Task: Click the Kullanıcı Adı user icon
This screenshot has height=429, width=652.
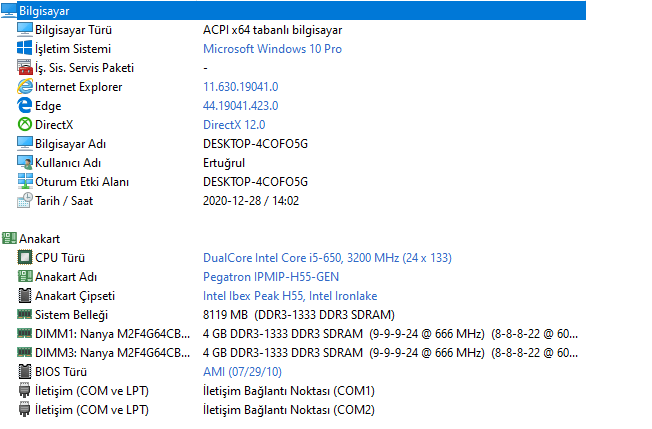Action: 25,163
